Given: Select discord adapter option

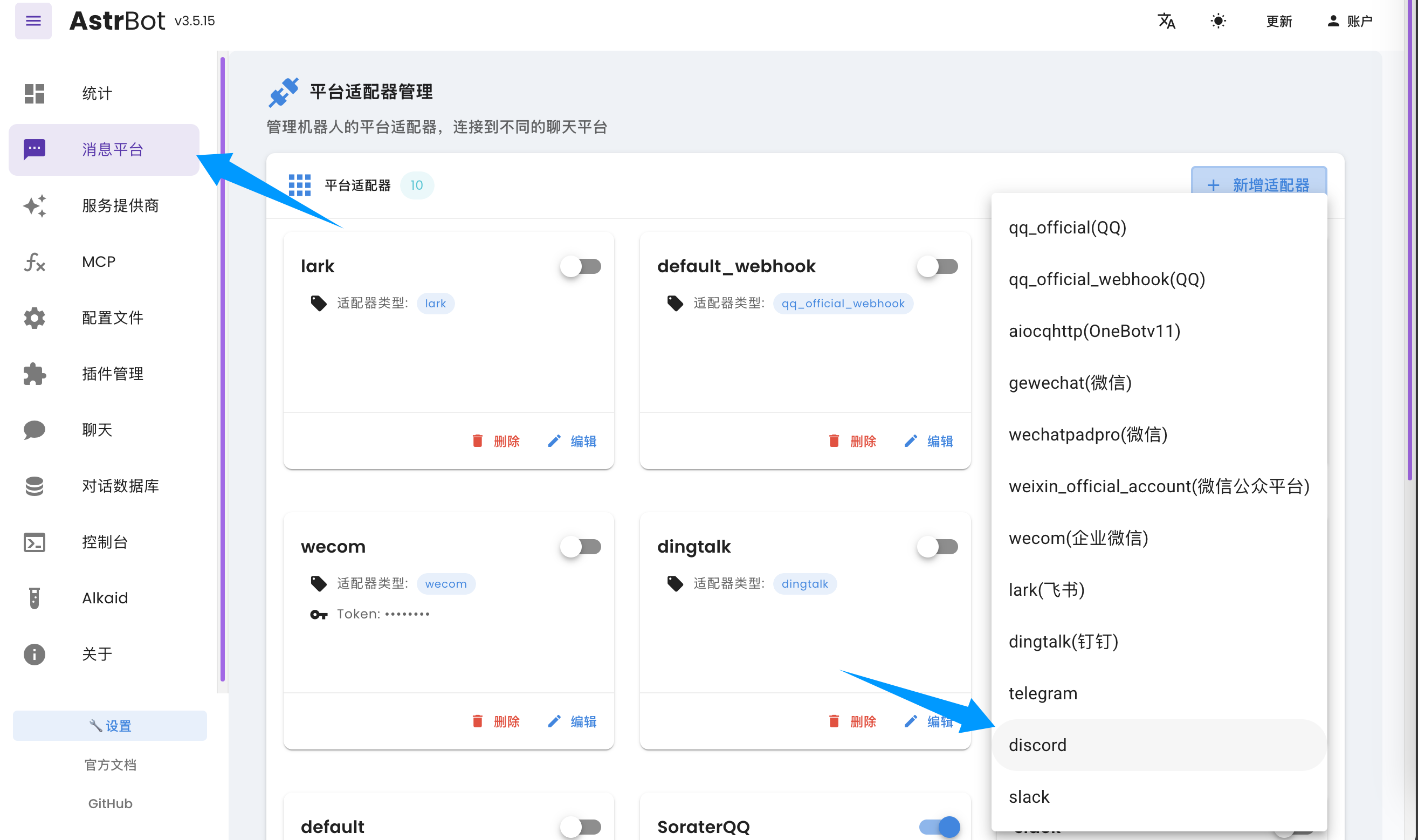Looking at the screenshot, I should click(1159, 745).
